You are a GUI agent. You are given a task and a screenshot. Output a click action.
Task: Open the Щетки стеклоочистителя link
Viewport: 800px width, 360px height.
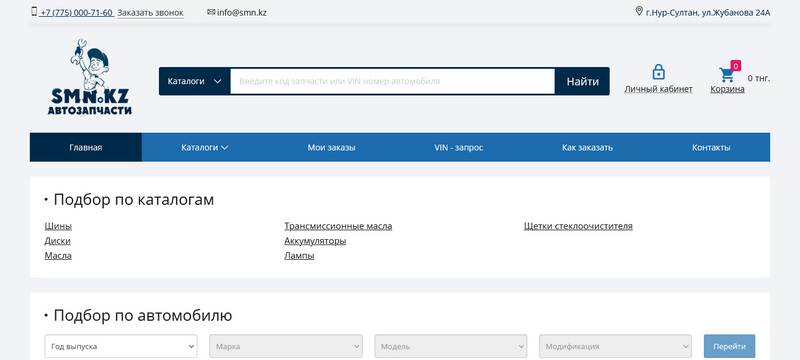point(578,226)
